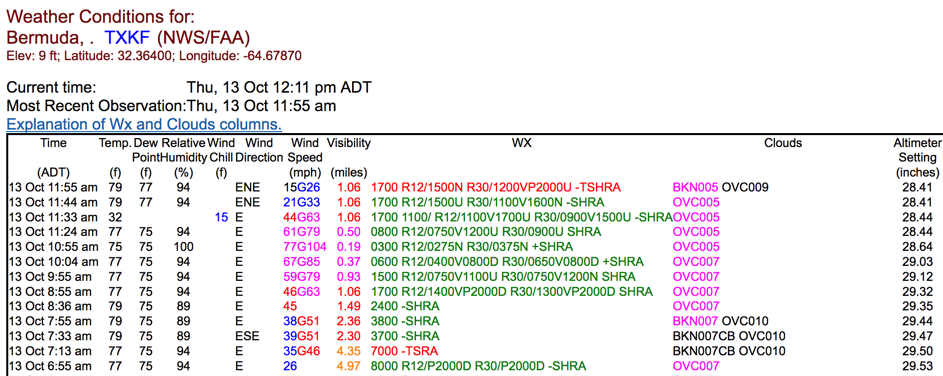The width and height of the screenshot is (943, 376).
Task: Click the 13 Oct 10:55 am time cell
Action: 53,247
